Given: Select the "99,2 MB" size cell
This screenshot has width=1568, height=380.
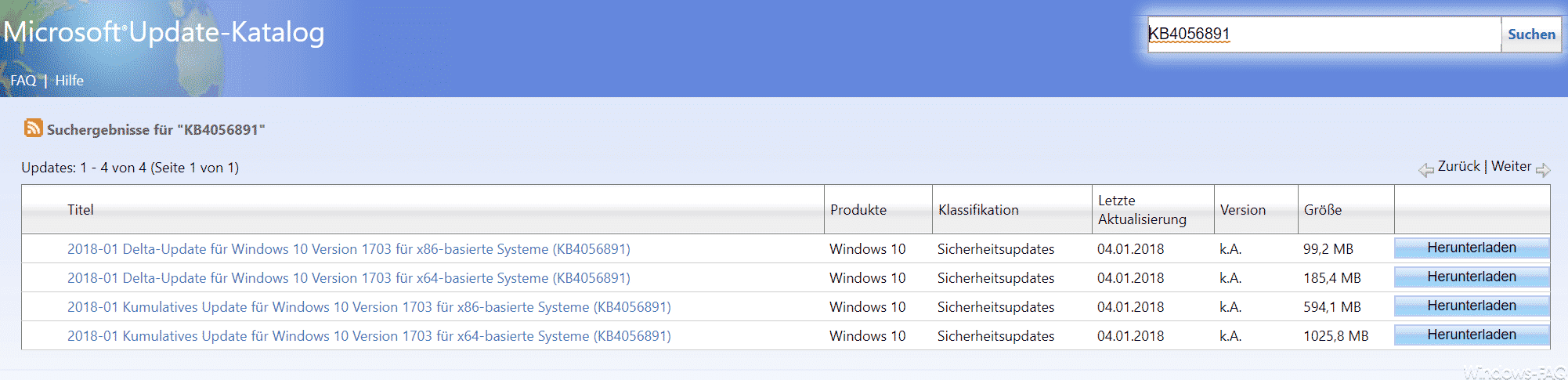Looking at the screenshot, I should pos(1328,249).
